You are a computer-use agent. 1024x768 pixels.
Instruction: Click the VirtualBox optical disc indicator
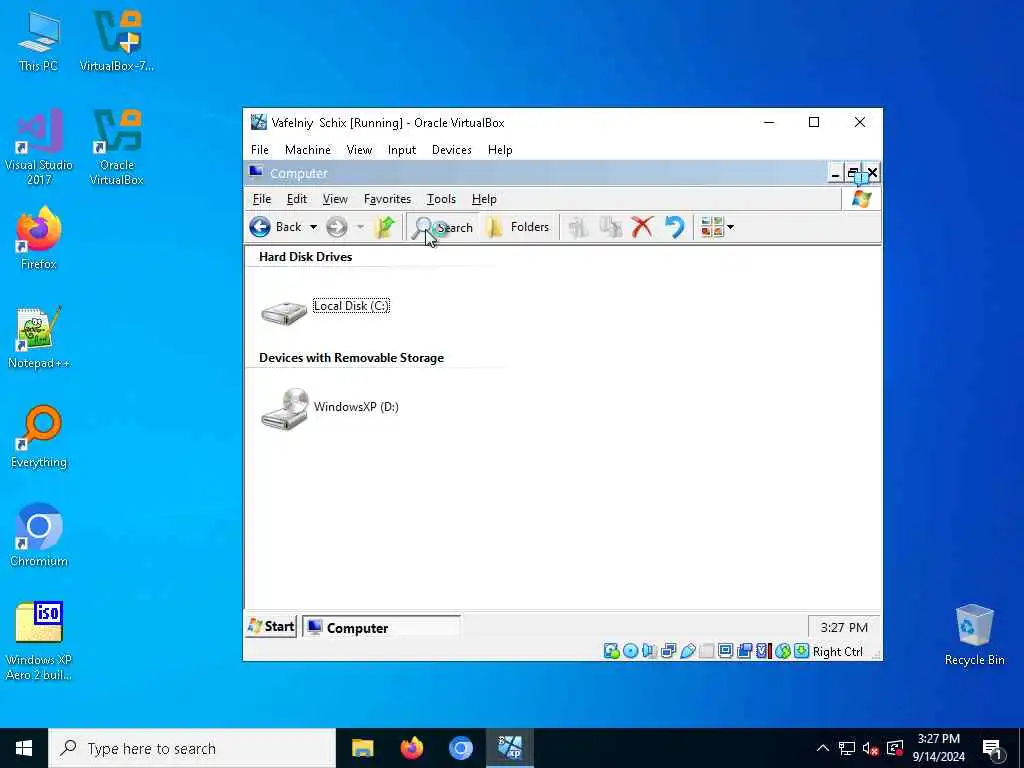coord(630,651)
